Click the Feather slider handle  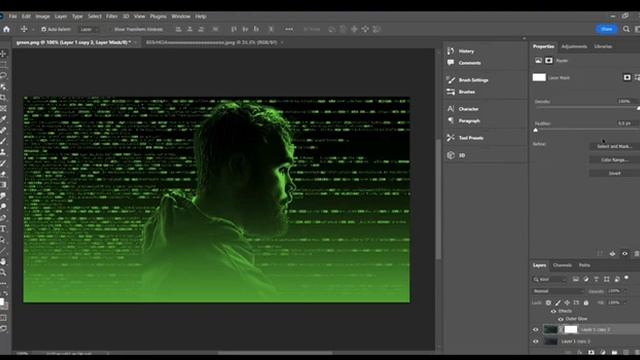coord(536,130)
